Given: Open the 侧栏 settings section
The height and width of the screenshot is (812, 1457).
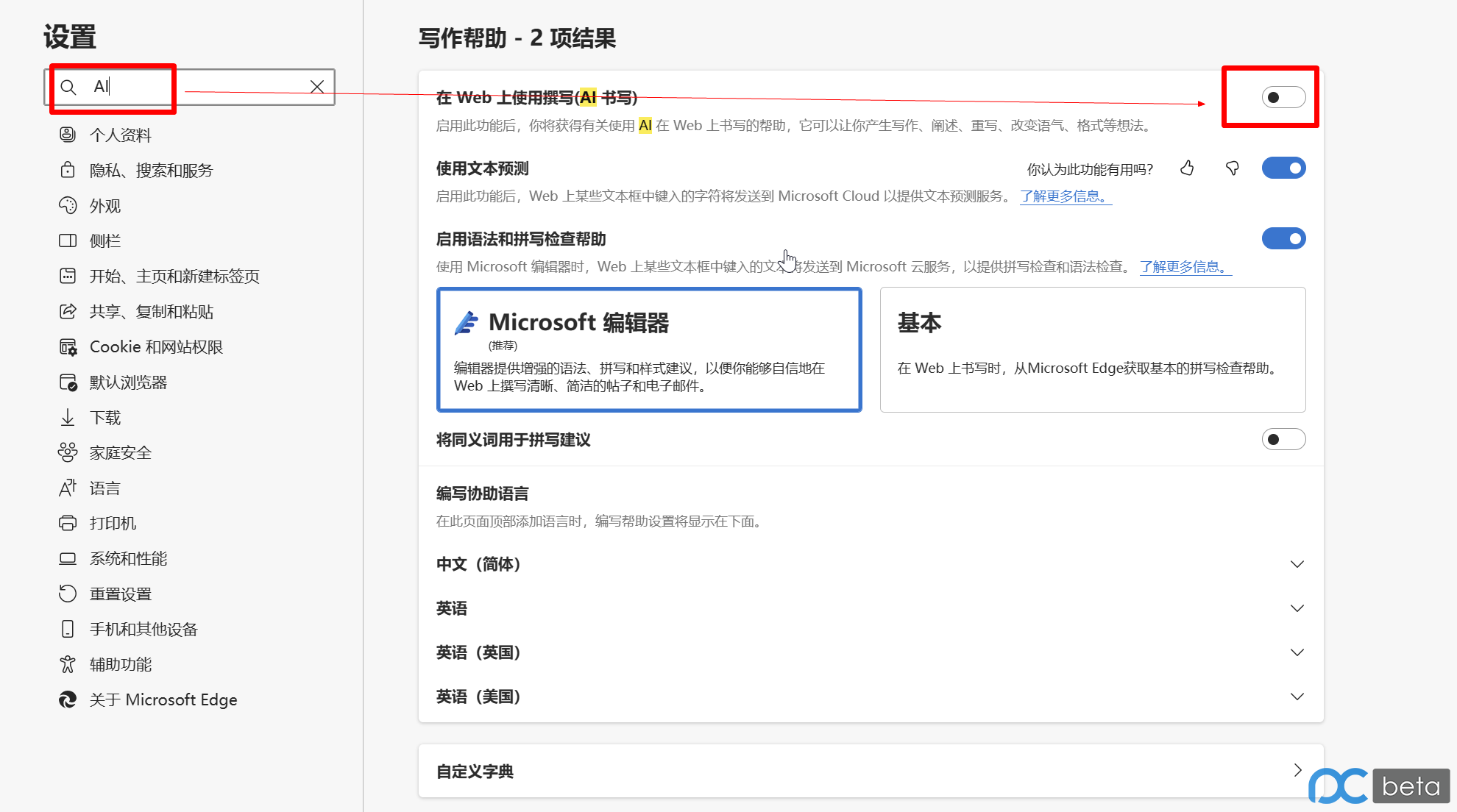Looking at the screenshot, I should pos(105,241).
